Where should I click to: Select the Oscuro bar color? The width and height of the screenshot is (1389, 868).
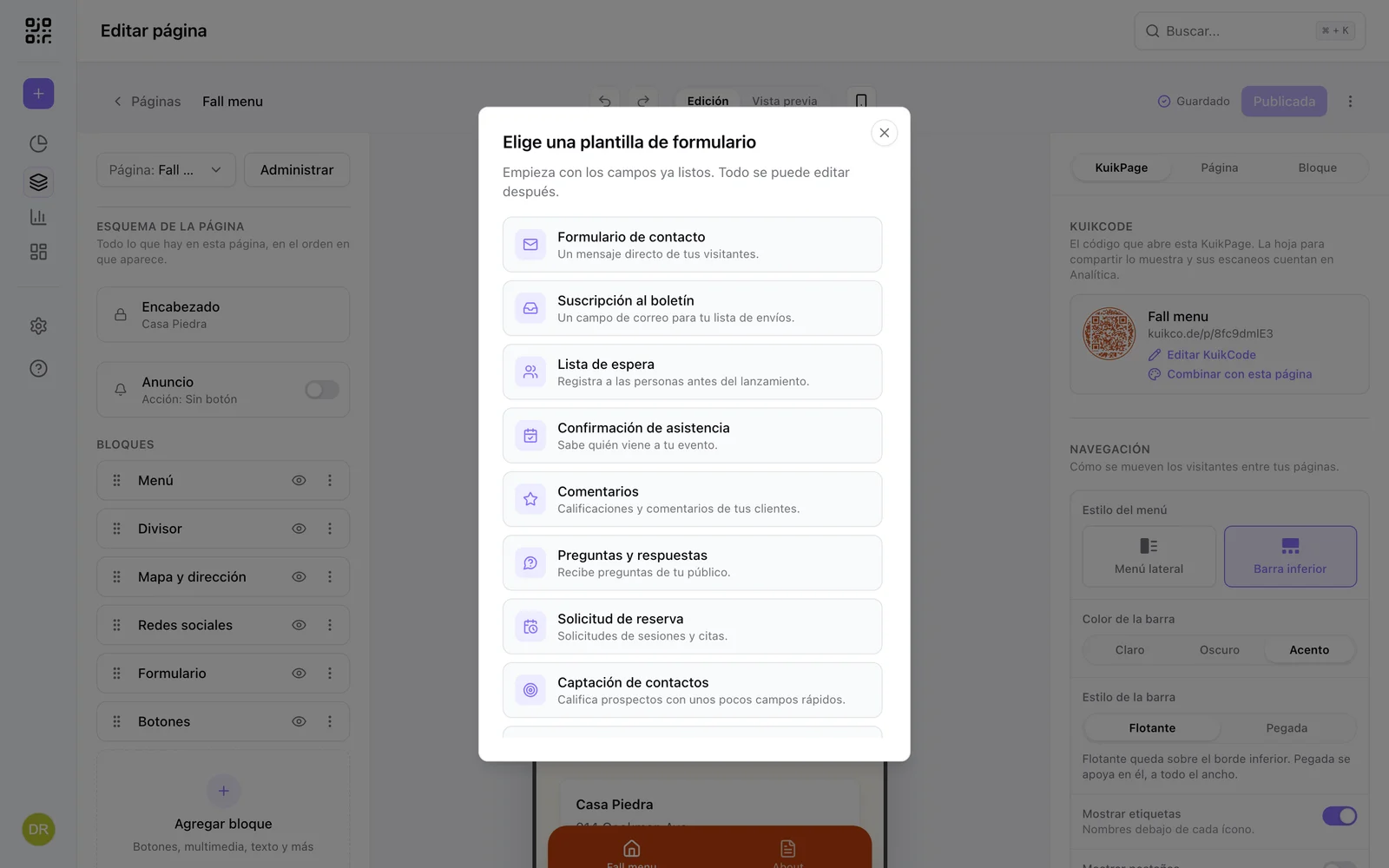tap(1219, 649)
